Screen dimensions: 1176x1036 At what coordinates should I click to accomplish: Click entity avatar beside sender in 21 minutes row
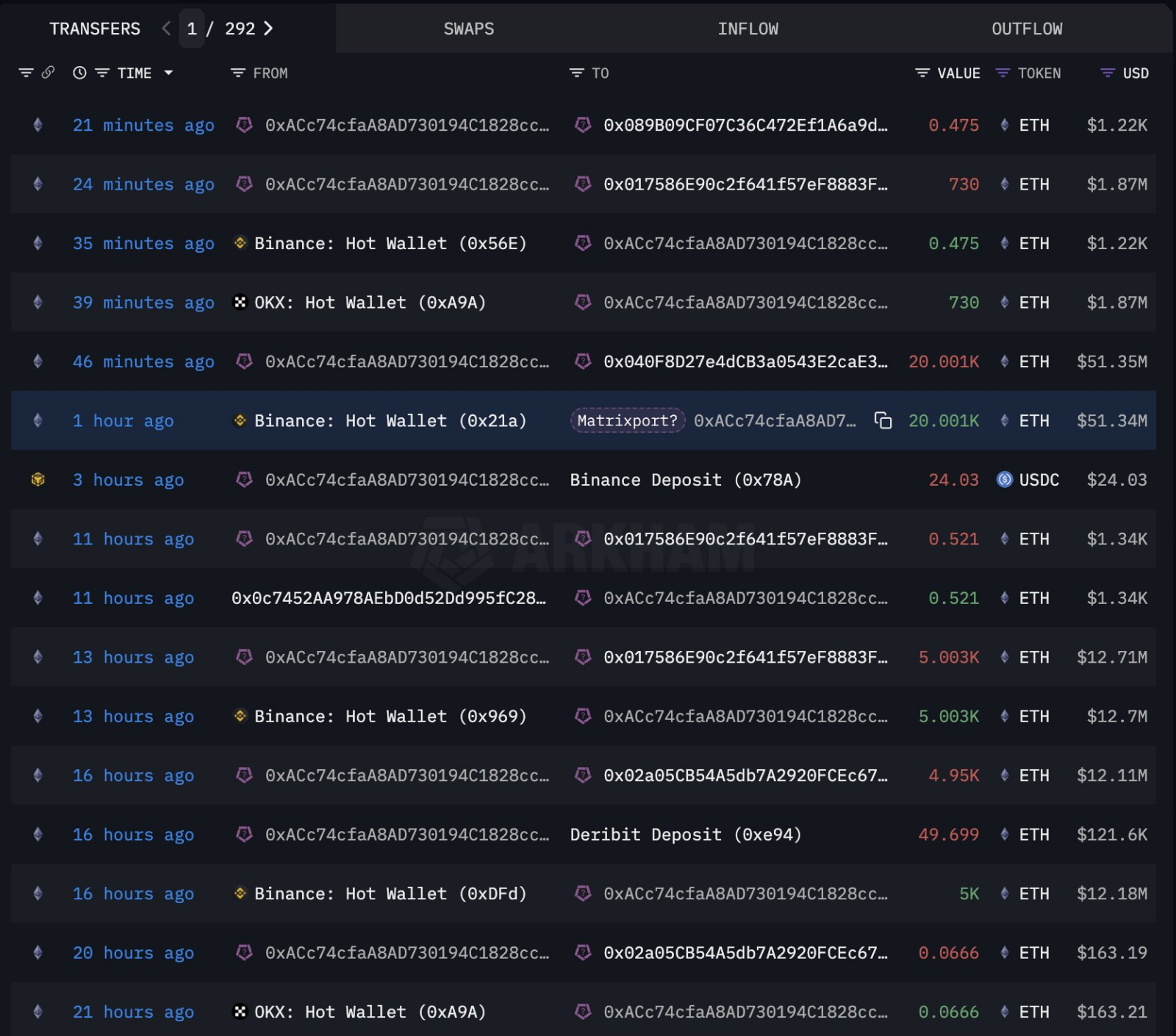[x=245, y=126]
